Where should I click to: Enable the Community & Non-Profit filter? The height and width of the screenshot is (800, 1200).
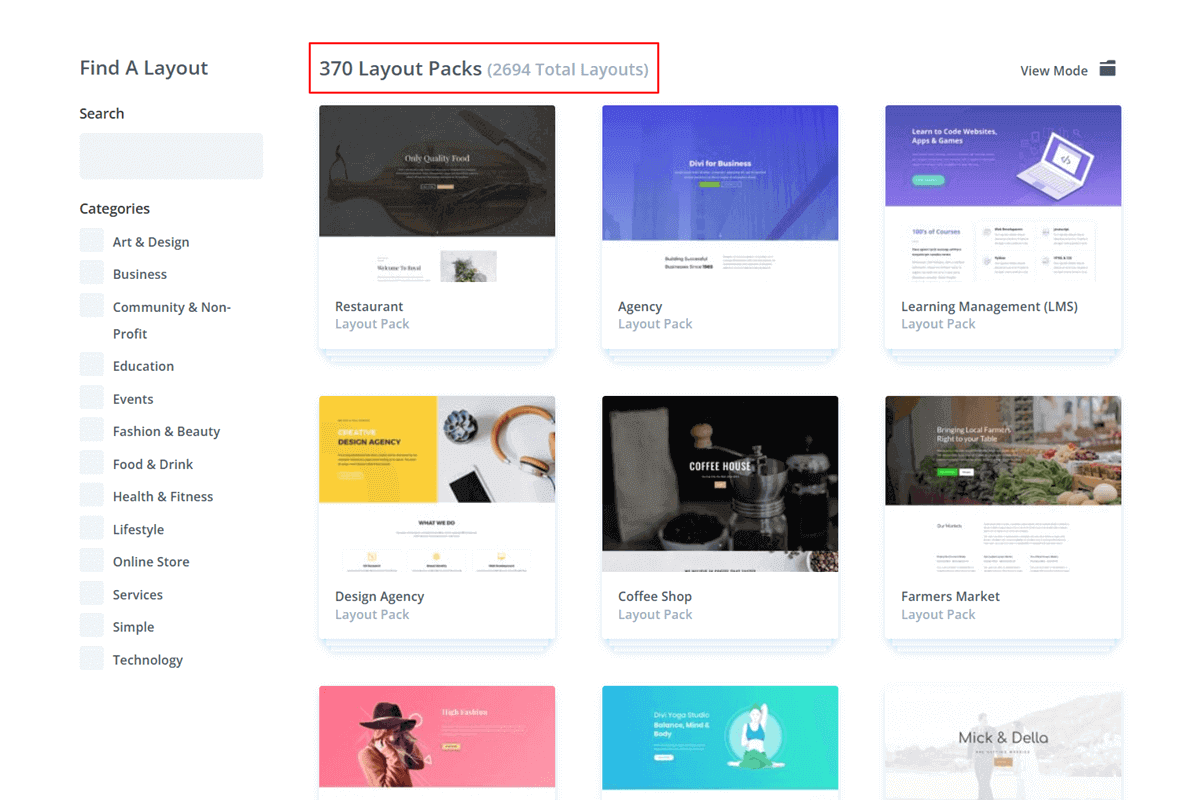click(x=91, y=305)
